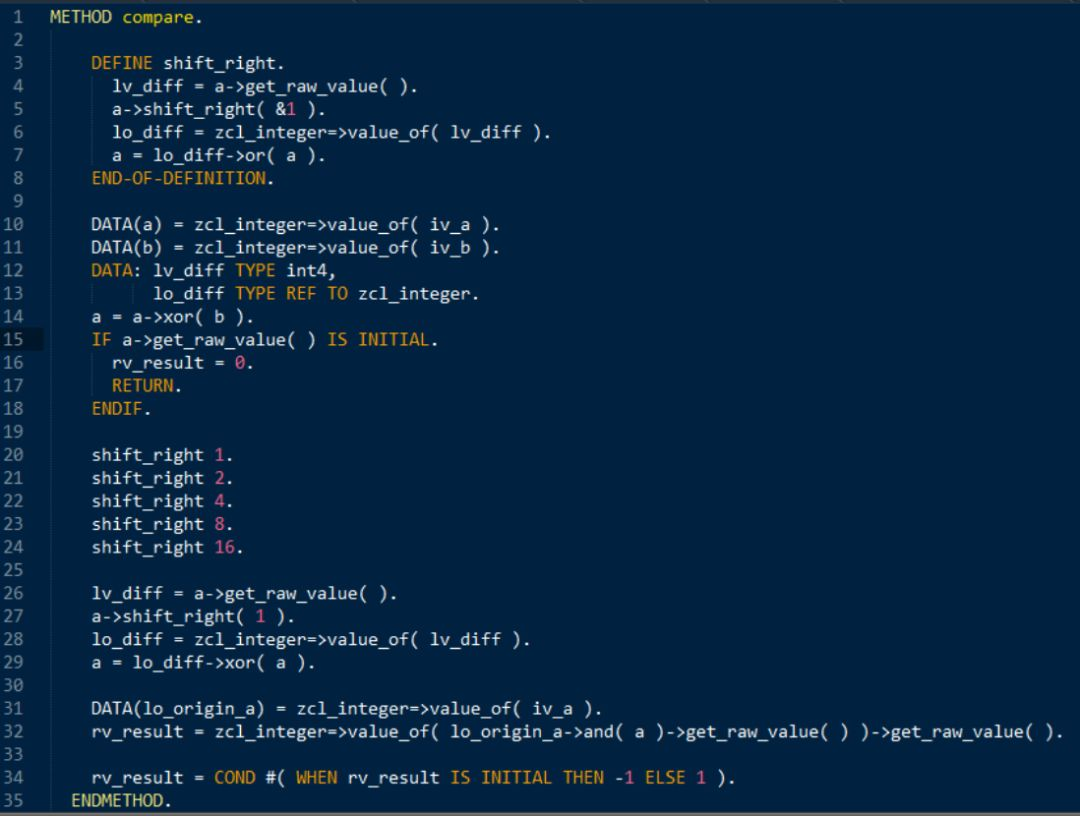Screen dimensions: 1080x816
Task: Click the DEFINE keyword on line 3
Action: (122, 63)
